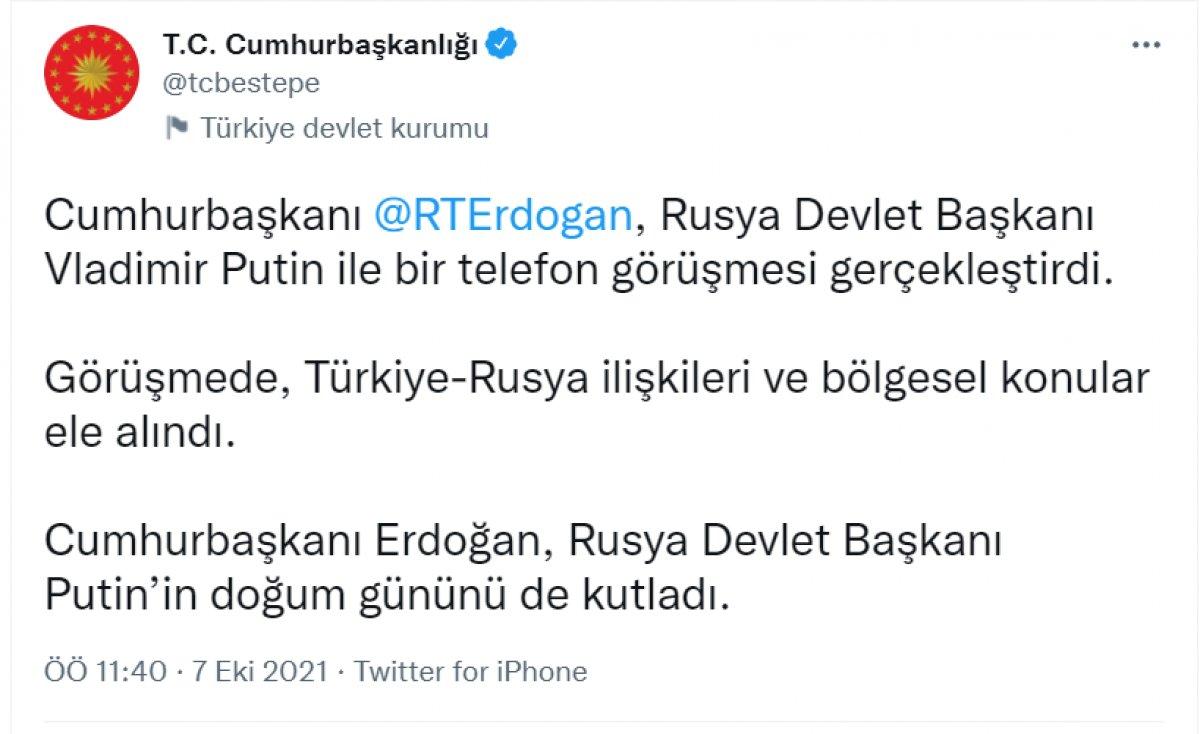Select the verified account badge next to the name
Viewport: 1200px width, 734px height.
coord(500,44)
